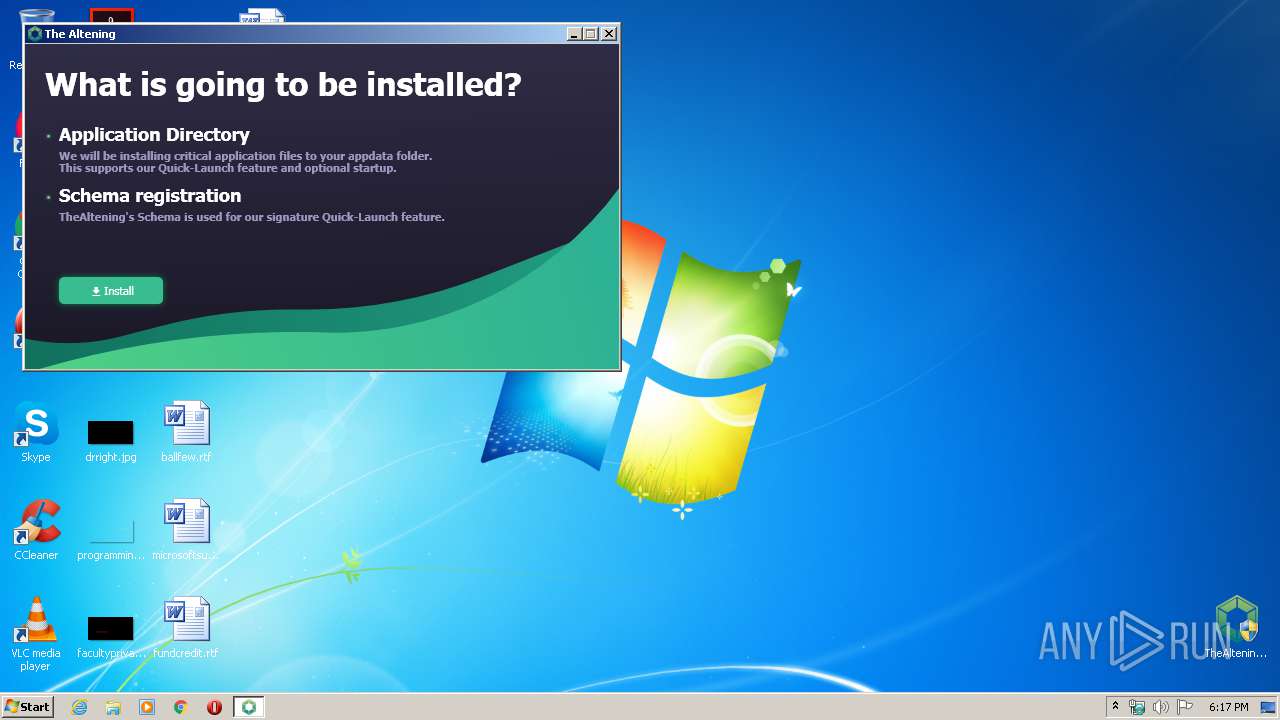Screen dimensions: 1280x720
Task: Select the fundcredit.rtf document icon
Action: [186, 628]
